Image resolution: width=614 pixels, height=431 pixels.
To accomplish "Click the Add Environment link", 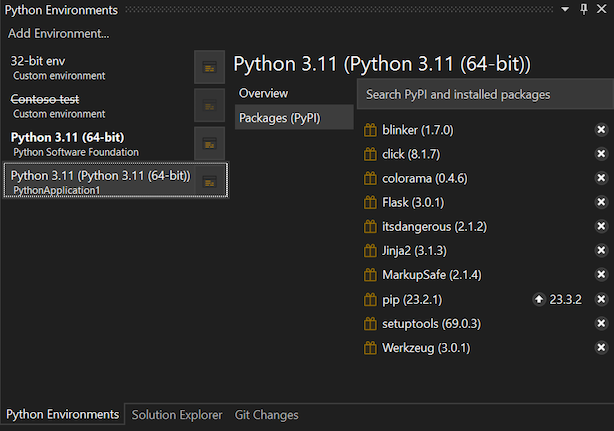I will [58, 34].
